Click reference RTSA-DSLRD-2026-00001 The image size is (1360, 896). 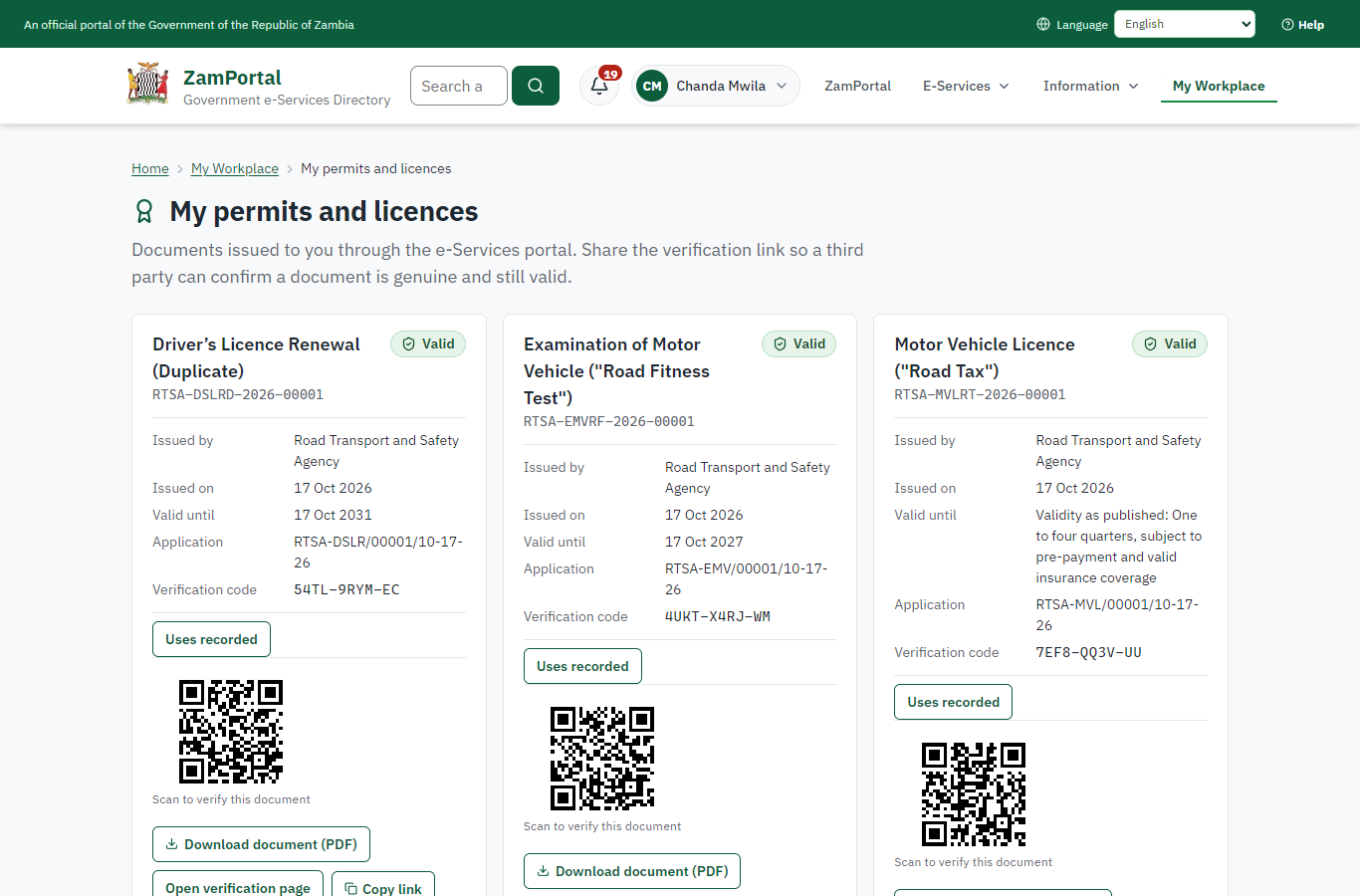(x=238, y=394)
